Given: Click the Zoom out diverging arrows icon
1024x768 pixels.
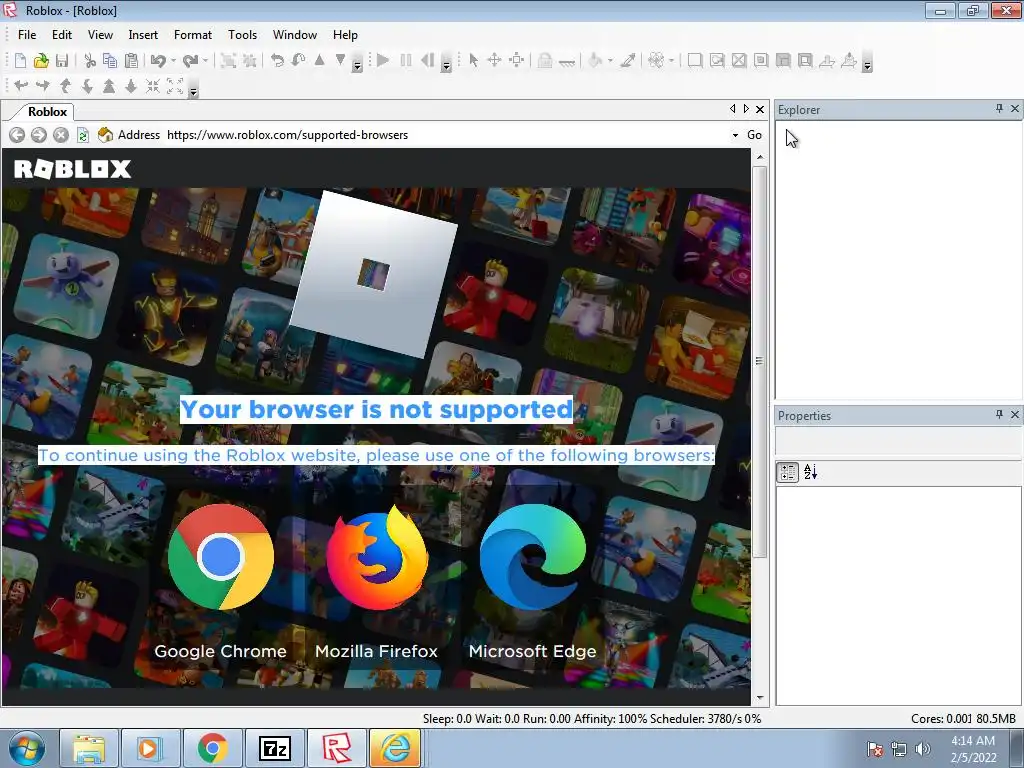Looking at the screenshot, I should [175, 86].
